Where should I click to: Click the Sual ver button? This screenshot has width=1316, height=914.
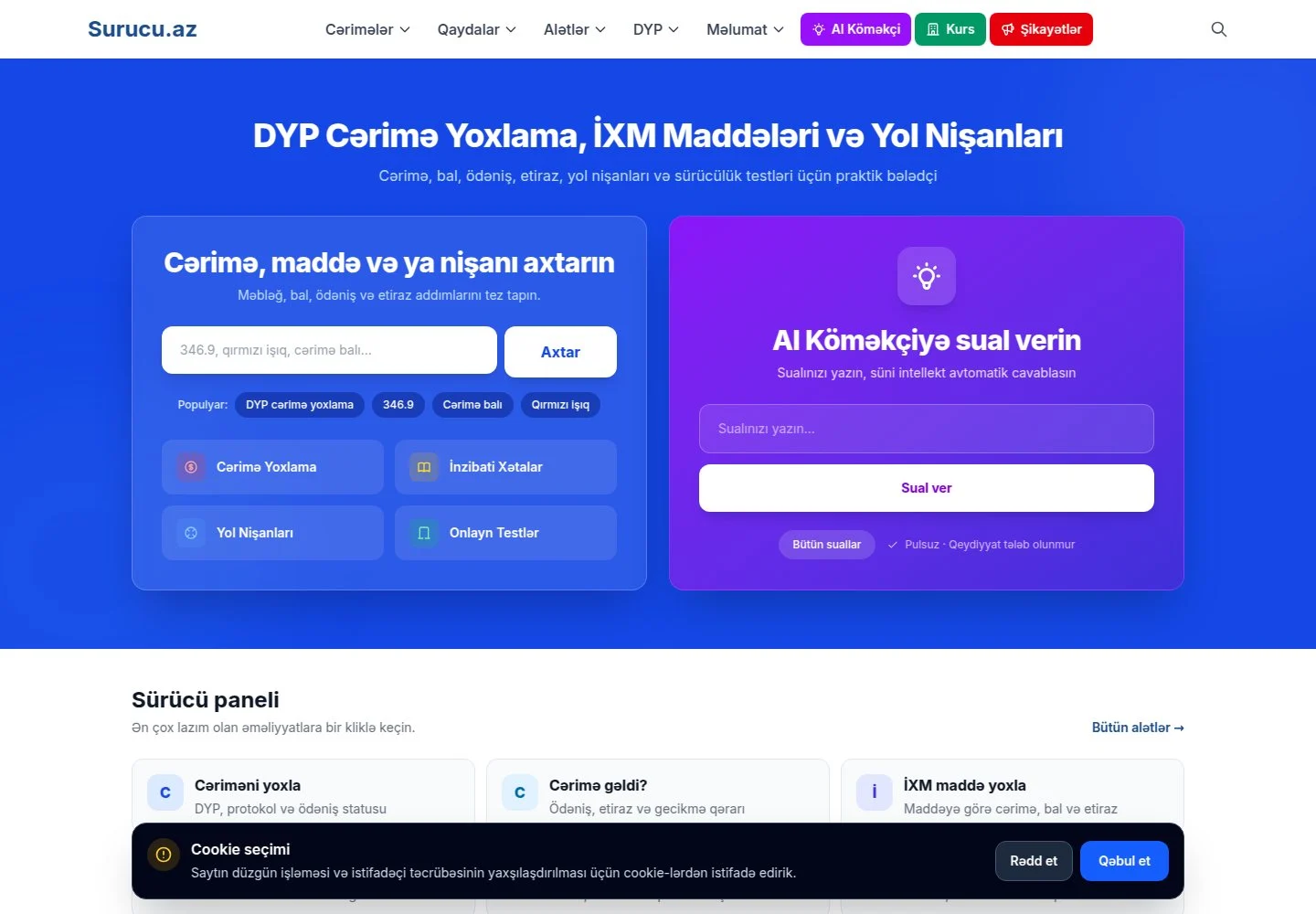coord(927,488)
